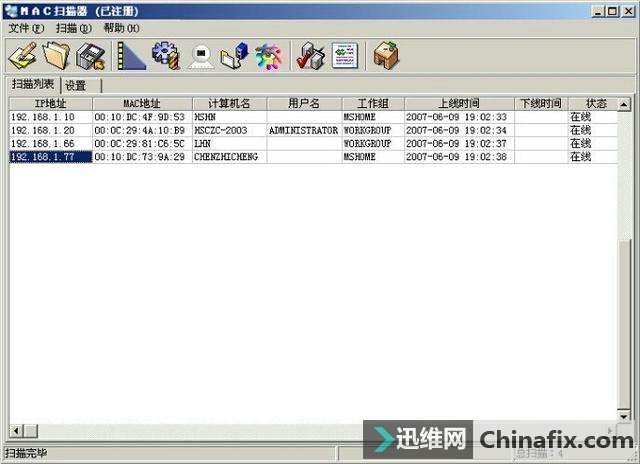Switch to the 设置 tab
This screenshot has width=640, height=464.
[76, 85]
